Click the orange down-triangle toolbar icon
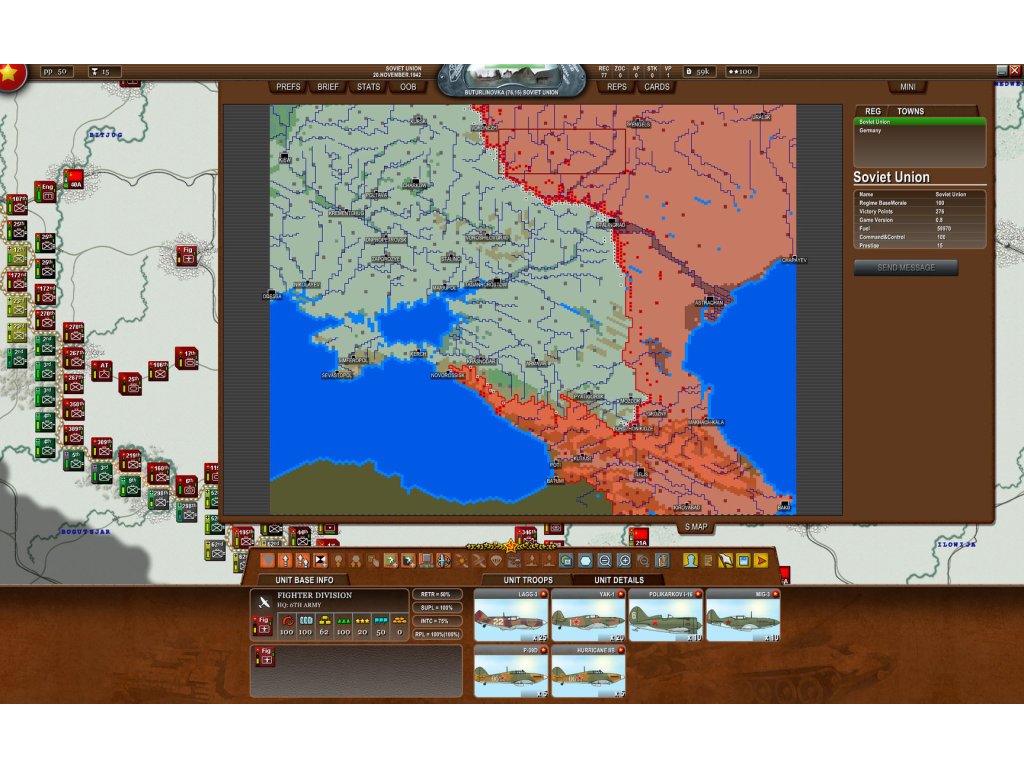Image resolution: width=1024 pixels, height=768 pixels. coord(268,560)
